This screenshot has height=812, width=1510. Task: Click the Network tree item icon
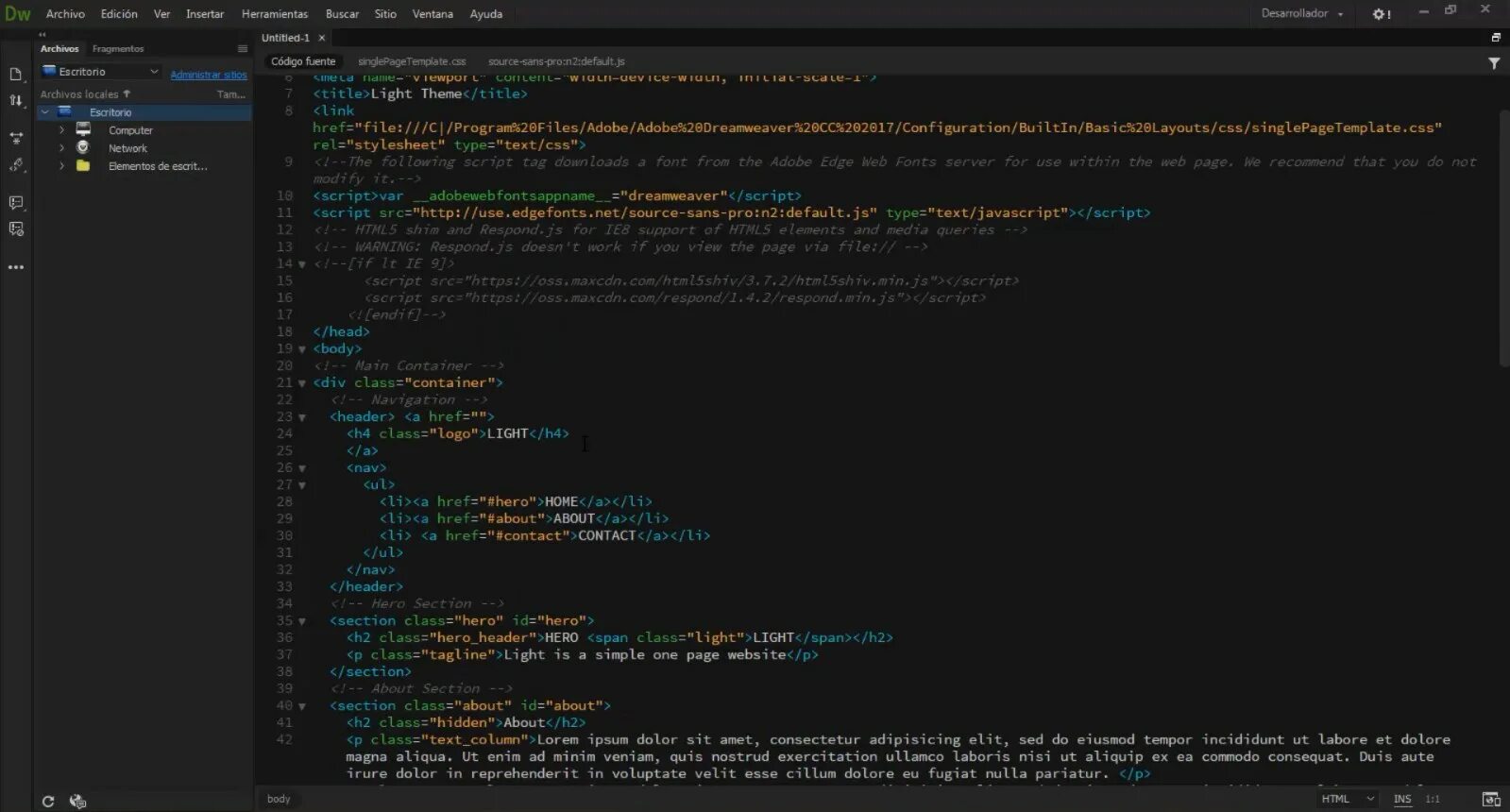[x=83, y=147]
